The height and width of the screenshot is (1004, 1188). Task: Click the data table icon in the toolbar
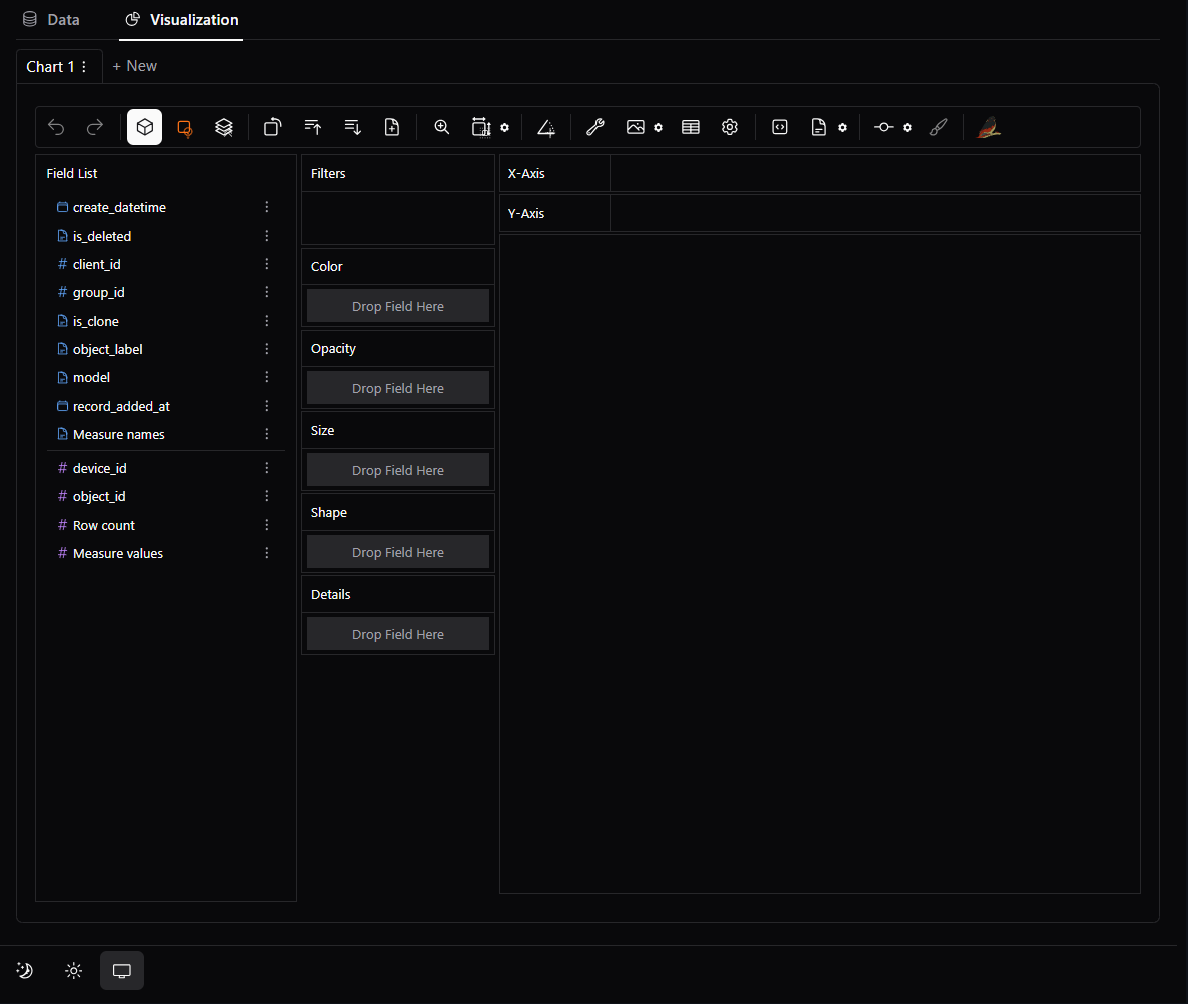tap(690, 127)
